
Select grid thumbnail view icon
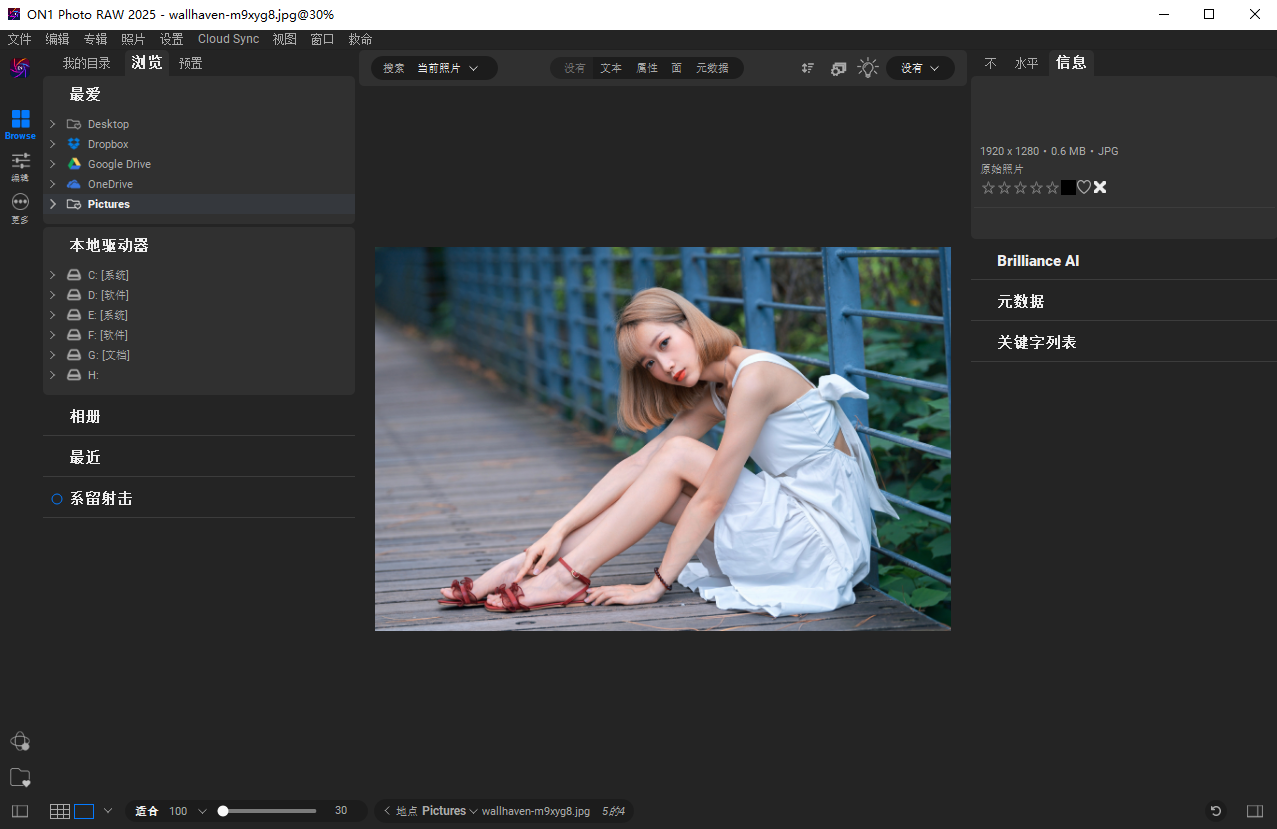tap(60, 811)
